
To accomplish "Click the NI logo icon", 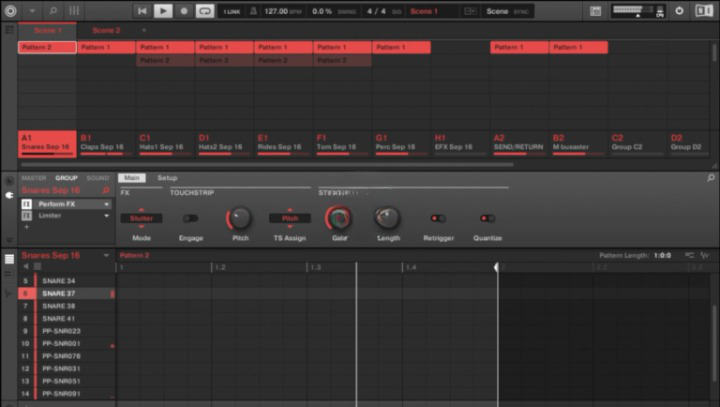I will point(704,11).
